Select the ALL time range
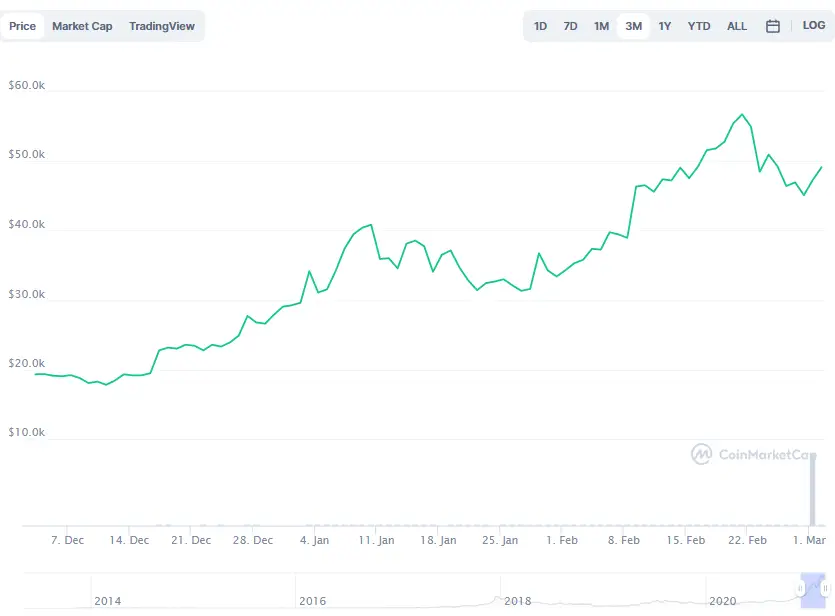Screen dimensions: 835x616 click(737, 26)
